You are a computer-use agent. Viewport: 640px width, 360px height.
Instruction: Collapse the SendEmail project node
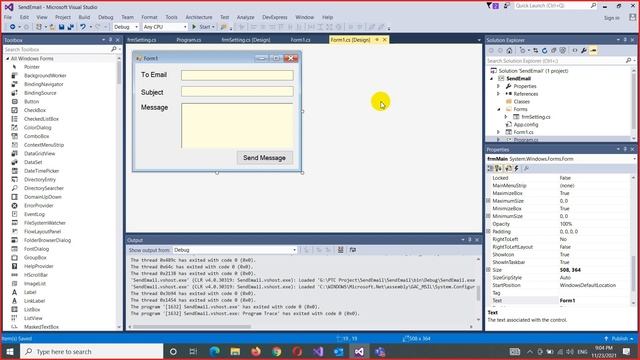[x=492, y=79]
